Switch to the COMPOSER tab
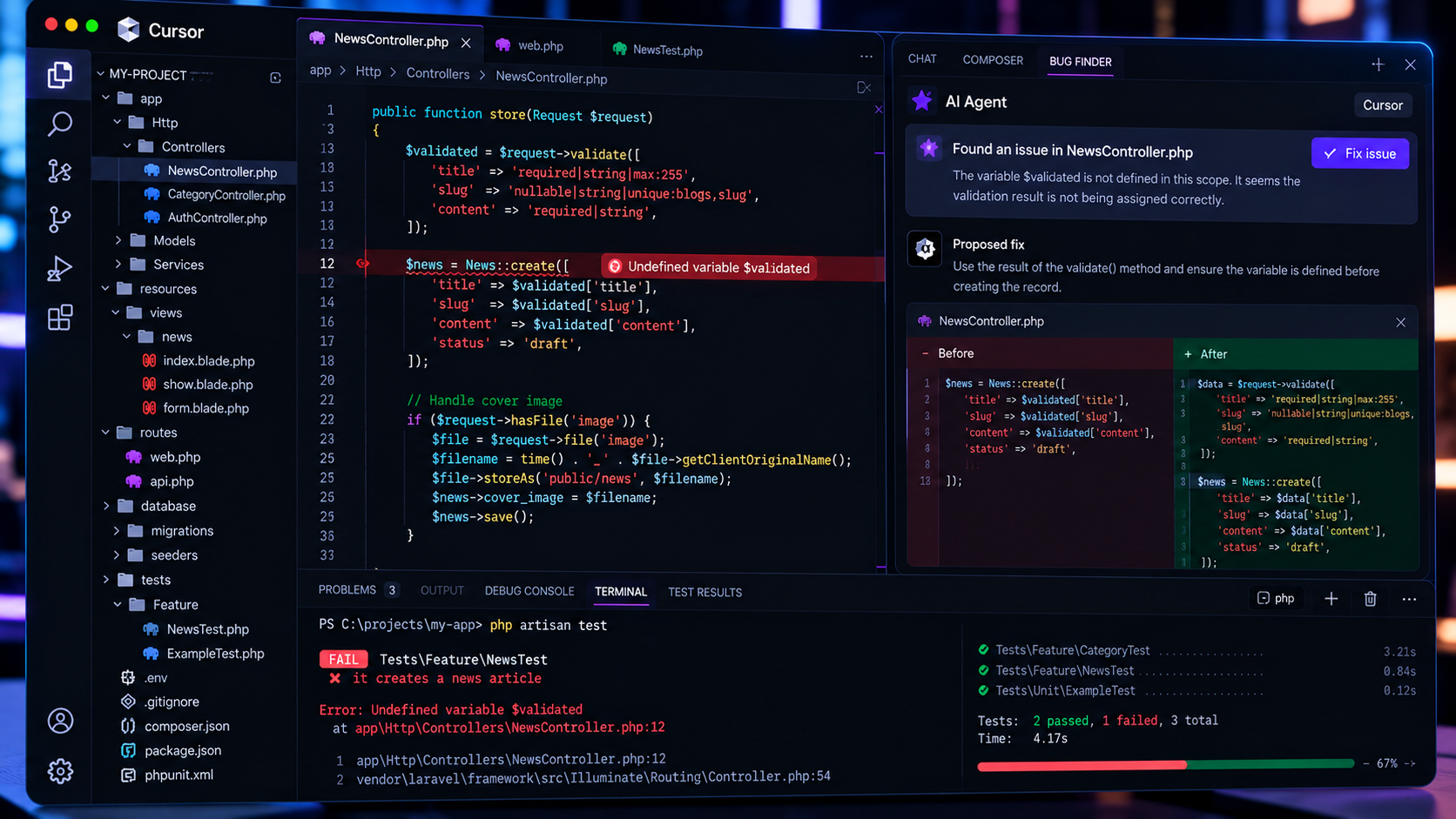The image size is (1456, 819). pos(993,60)
